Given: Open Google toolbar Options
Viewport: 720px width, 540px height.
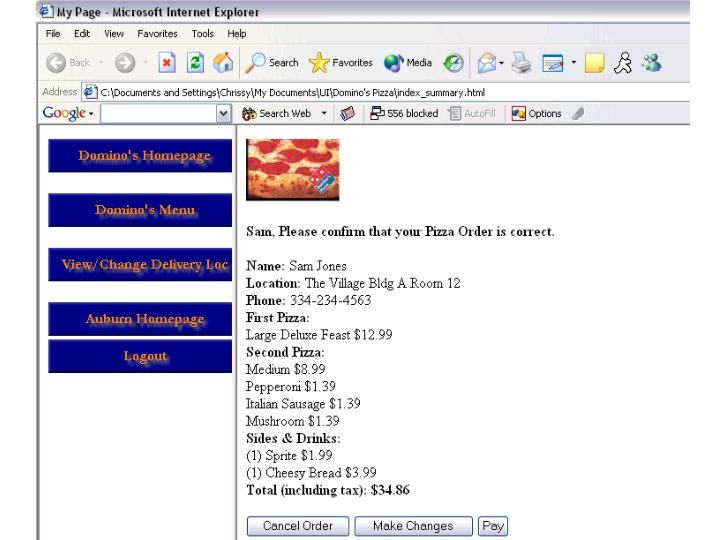Looking at the screenshot, I should click(x=536, y=113).
